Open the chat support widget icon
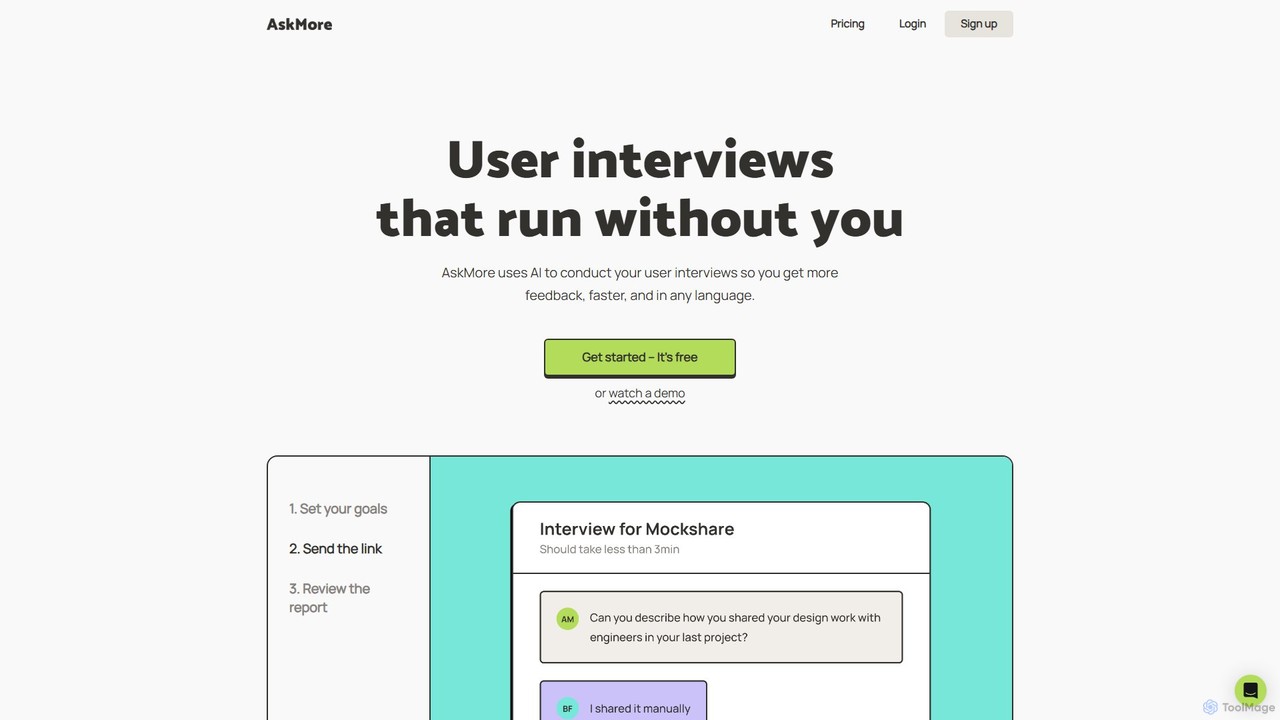 [1250, 691]
